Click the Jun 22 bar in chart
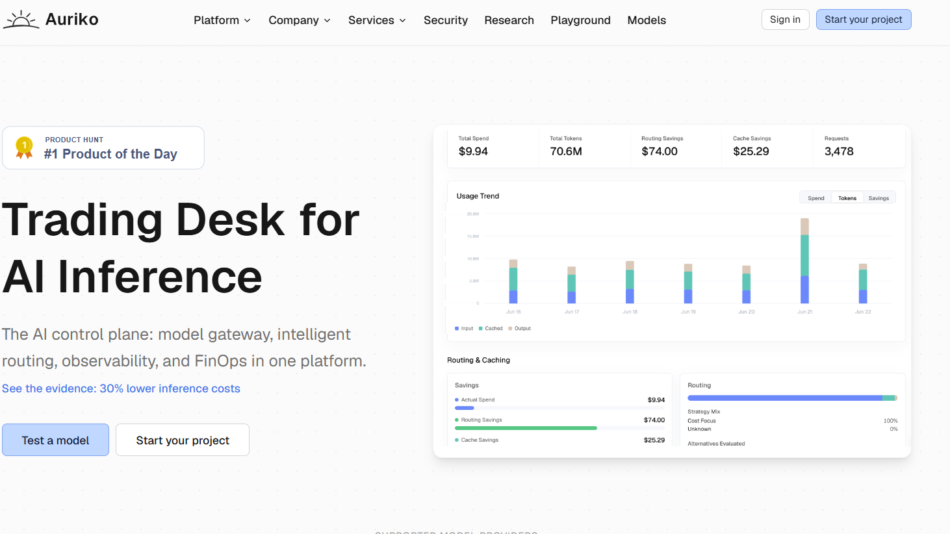This screenshot has height=534, width=950. tap(863, 284)
